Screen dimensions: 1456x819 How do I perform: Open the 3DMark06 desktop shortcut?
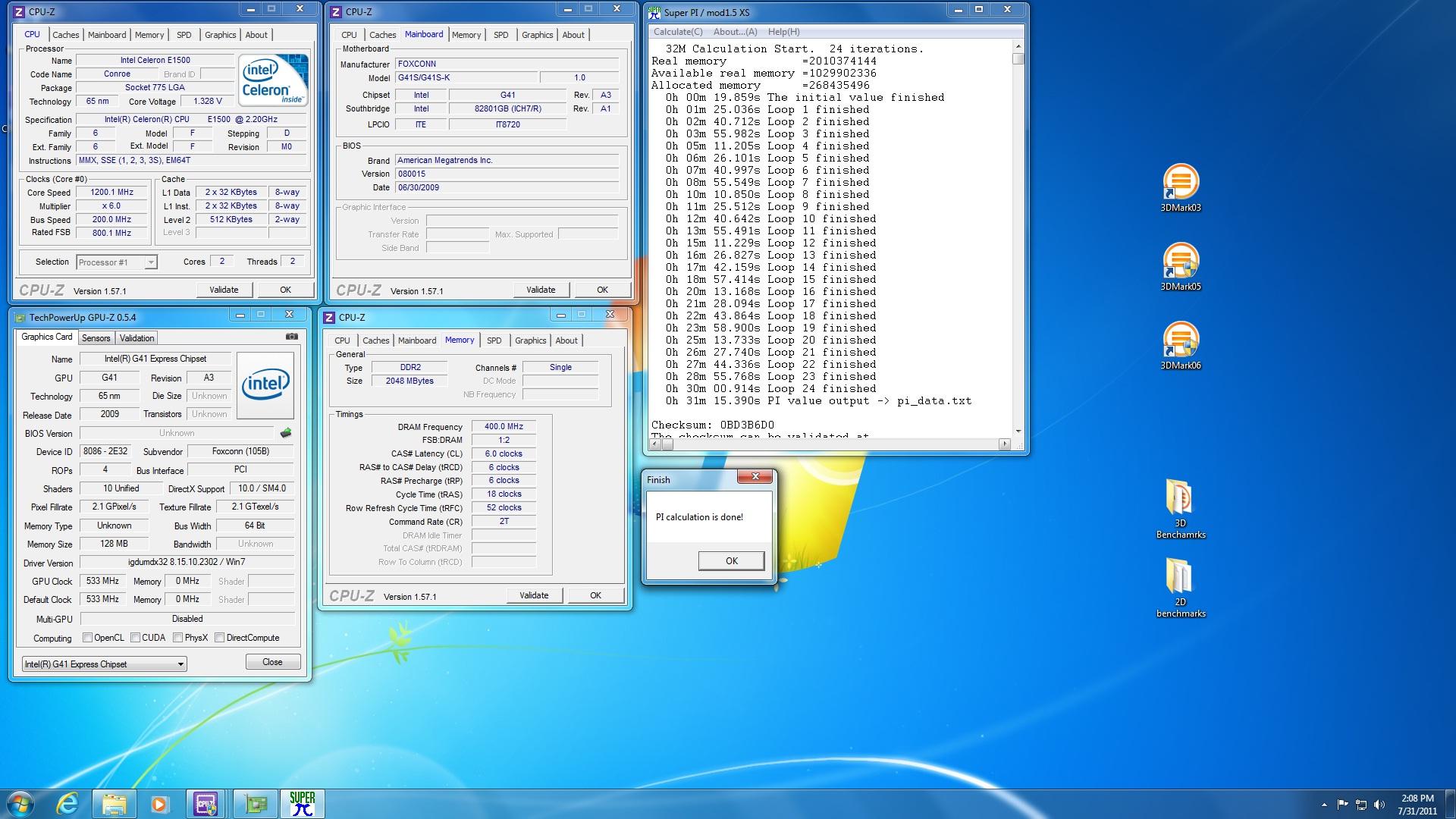point(1181,346)
